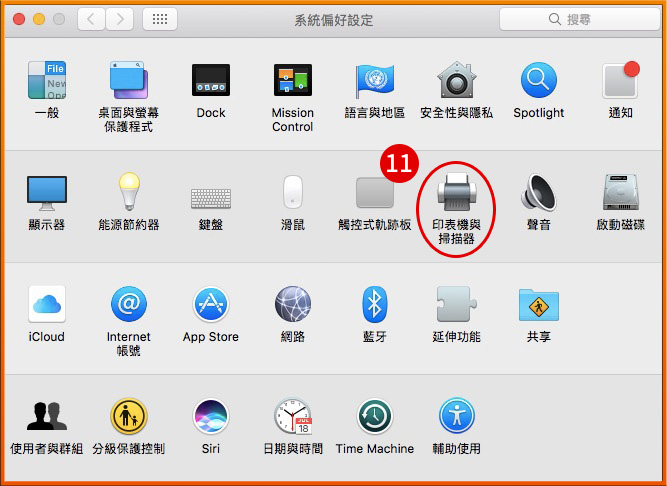The width and height of the screenshot is (667, 486).
Task: Open 延伸功能 extensions pane
Action: [456, 304]
